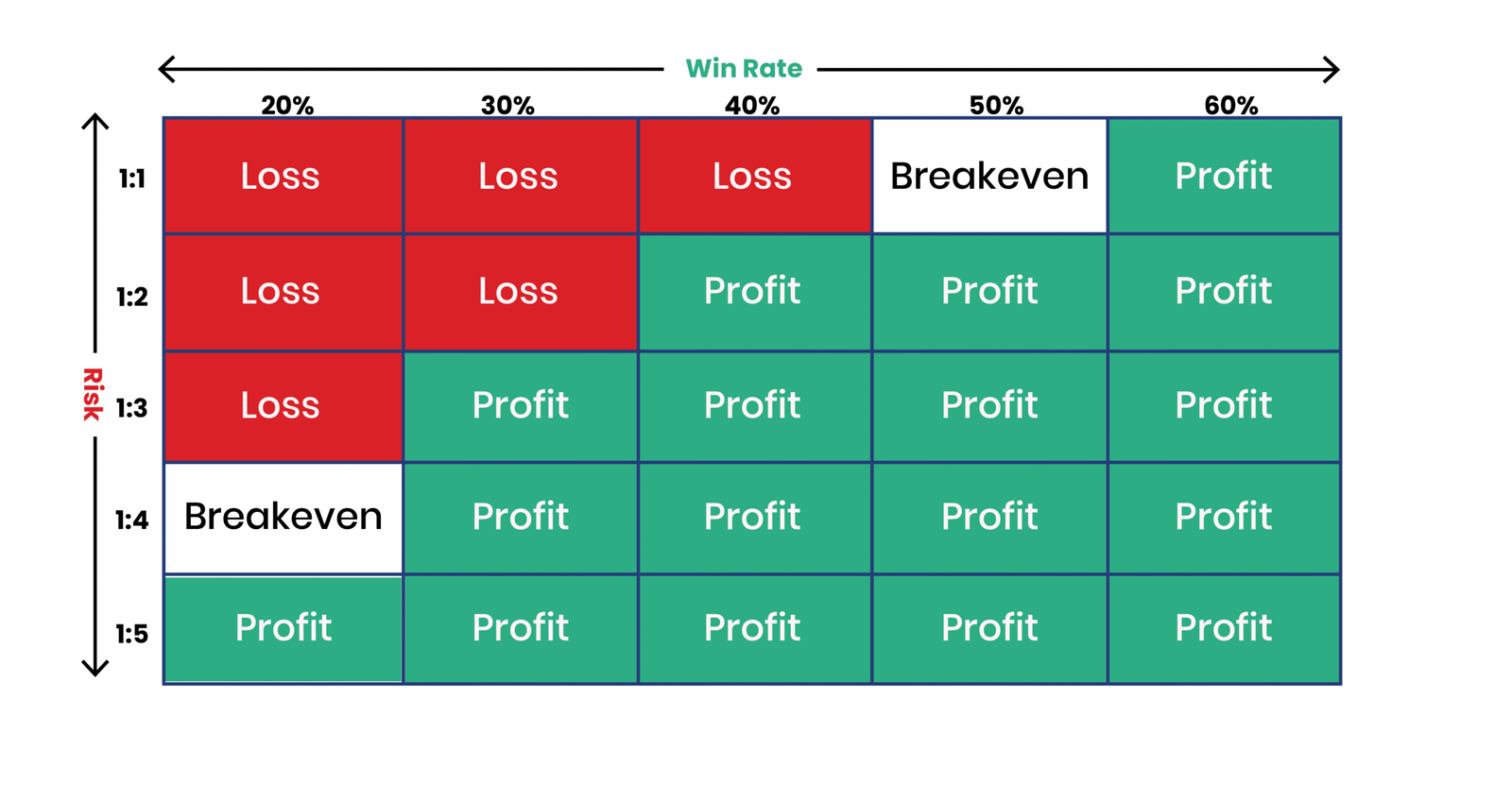1512x785 pixels.
Task: Click the Loss cell at 1:2 and 30%
Action: coord(518,291)
